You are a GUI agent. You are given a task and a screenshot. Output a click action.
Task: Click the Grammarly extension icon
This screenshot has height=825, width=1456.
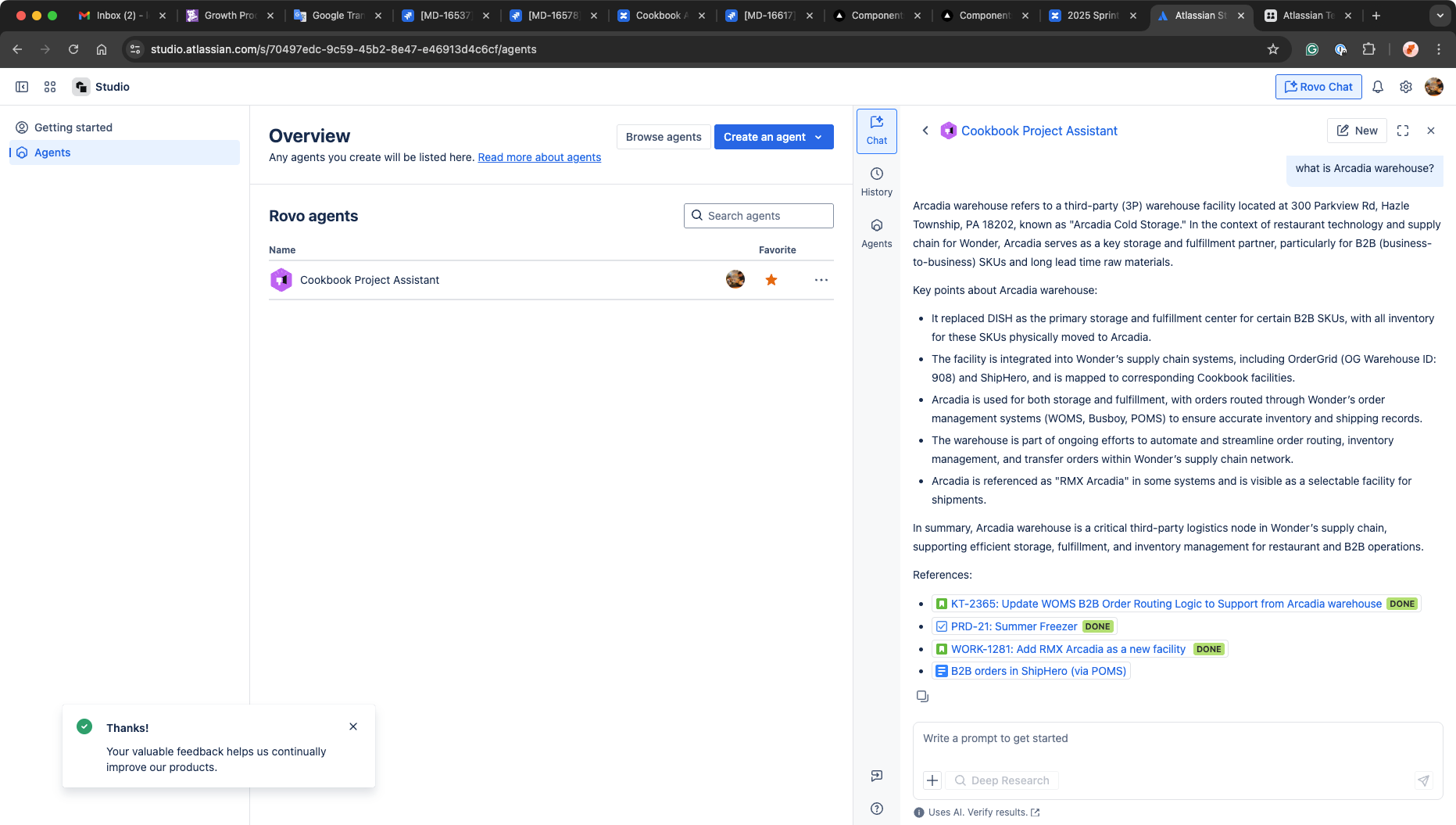tap(1312, 49)
